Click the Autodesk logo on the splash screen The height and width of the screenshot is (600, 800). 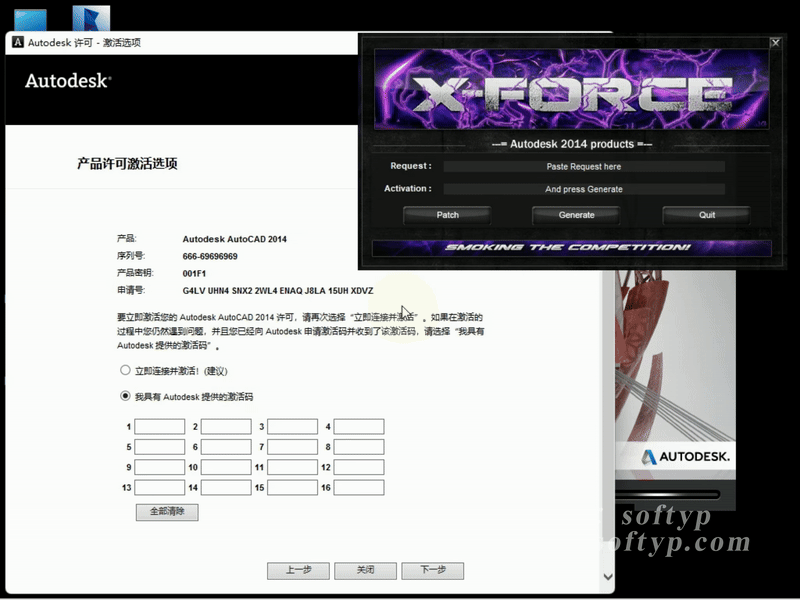(685, 456)
